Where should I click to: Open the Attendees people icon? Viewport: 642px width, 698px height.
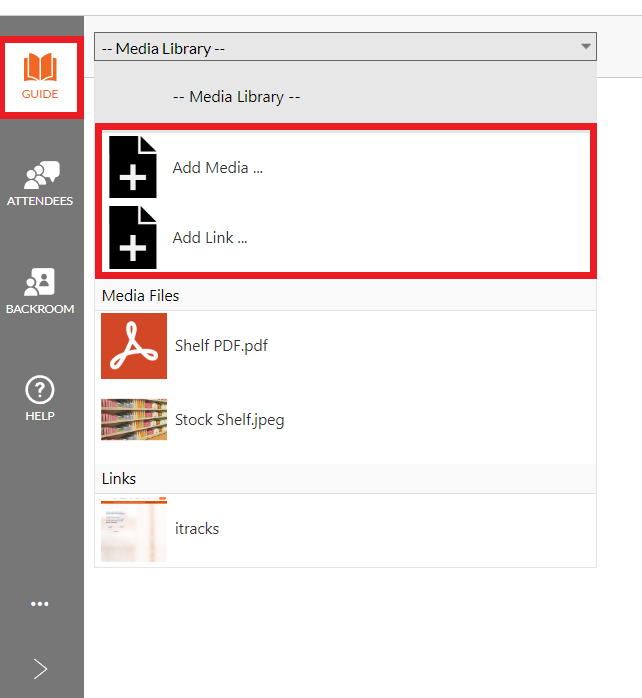point(41,175)
